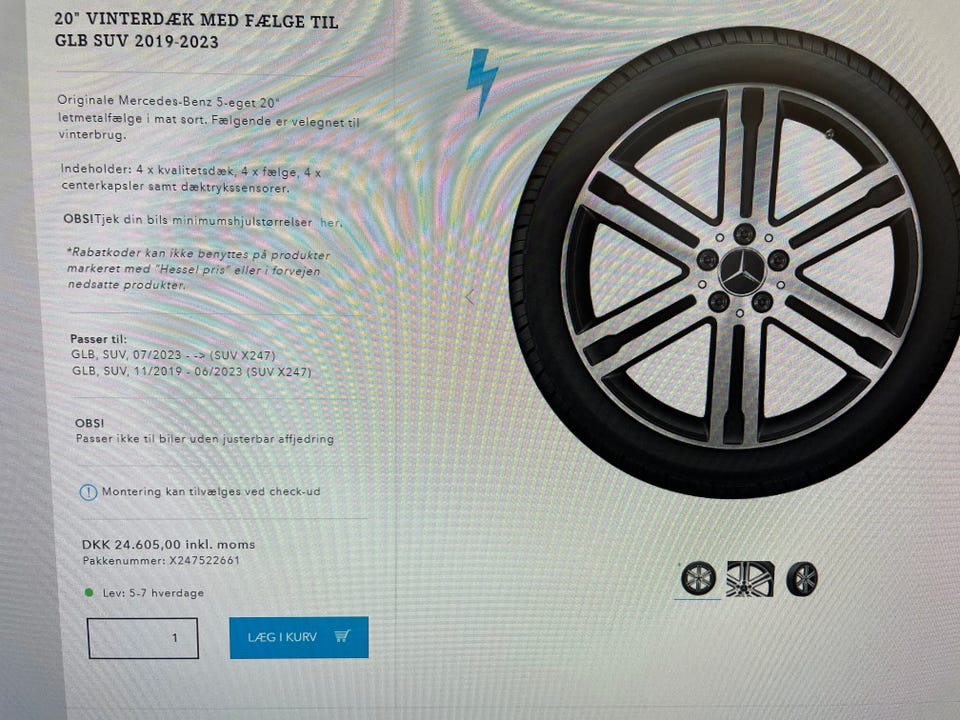Click the shopping cart icon in blue button
Image resolution: width=960 pixels, height=720 pixels.
click(x=342, y=636)
